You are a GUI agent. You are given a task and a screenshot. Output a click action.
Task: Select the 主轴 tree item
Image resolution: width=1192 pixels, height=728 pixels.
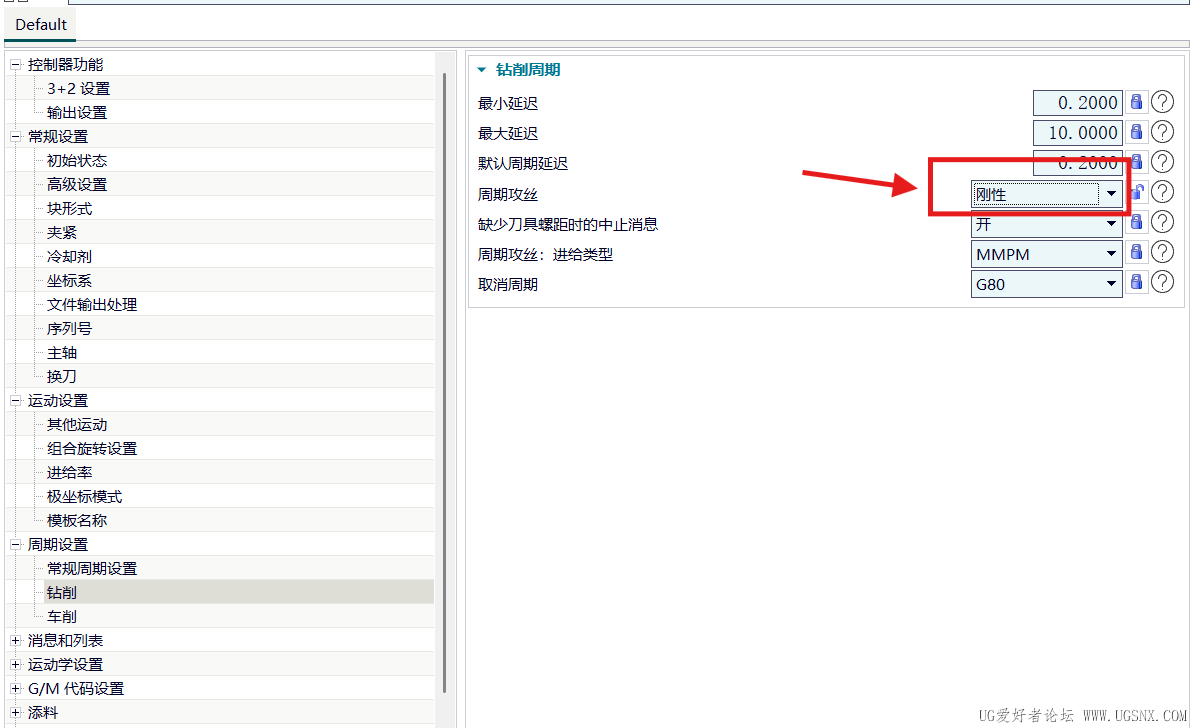point(62,353)
